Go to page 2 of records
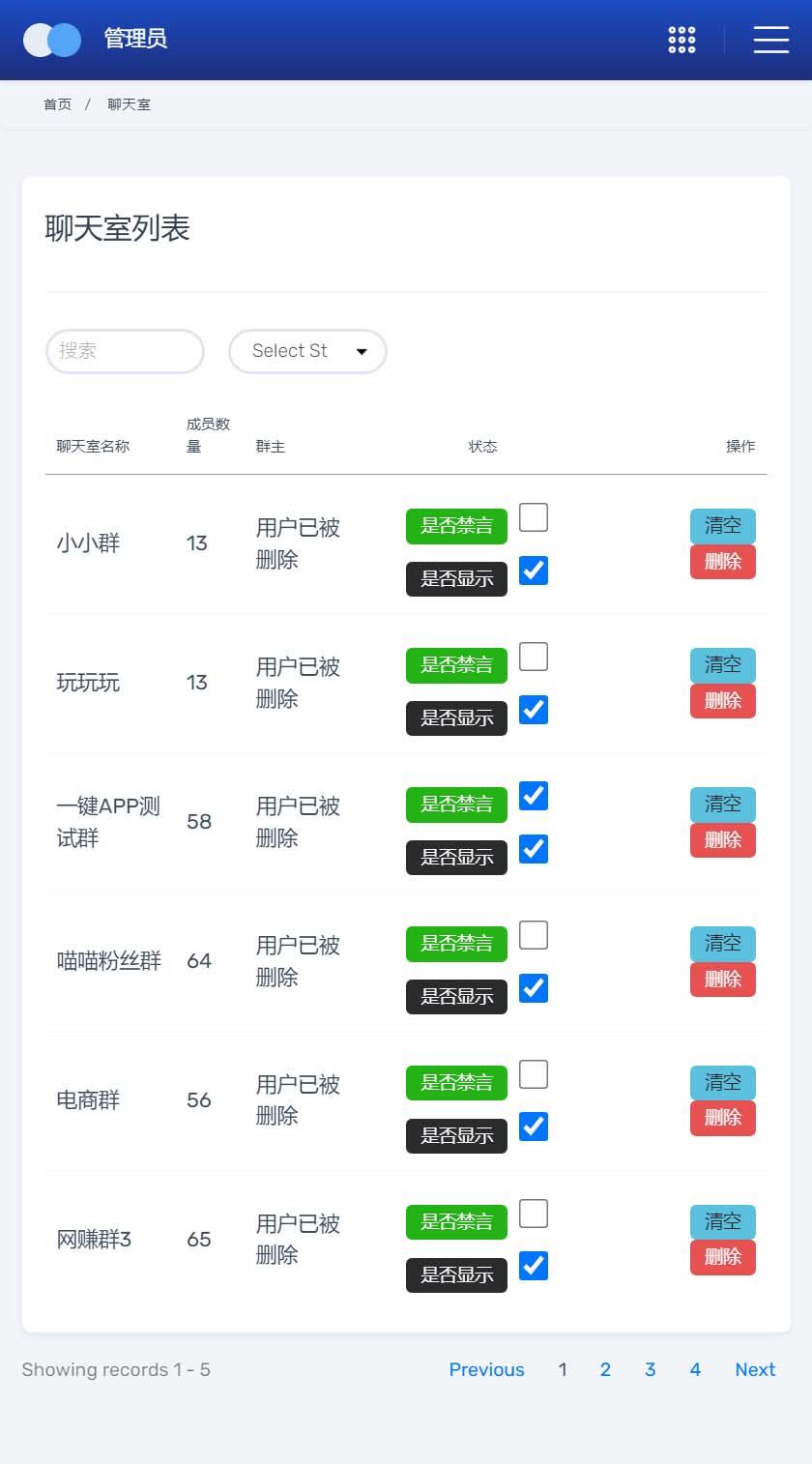812x1464 pixels. tap(605, 1369)
